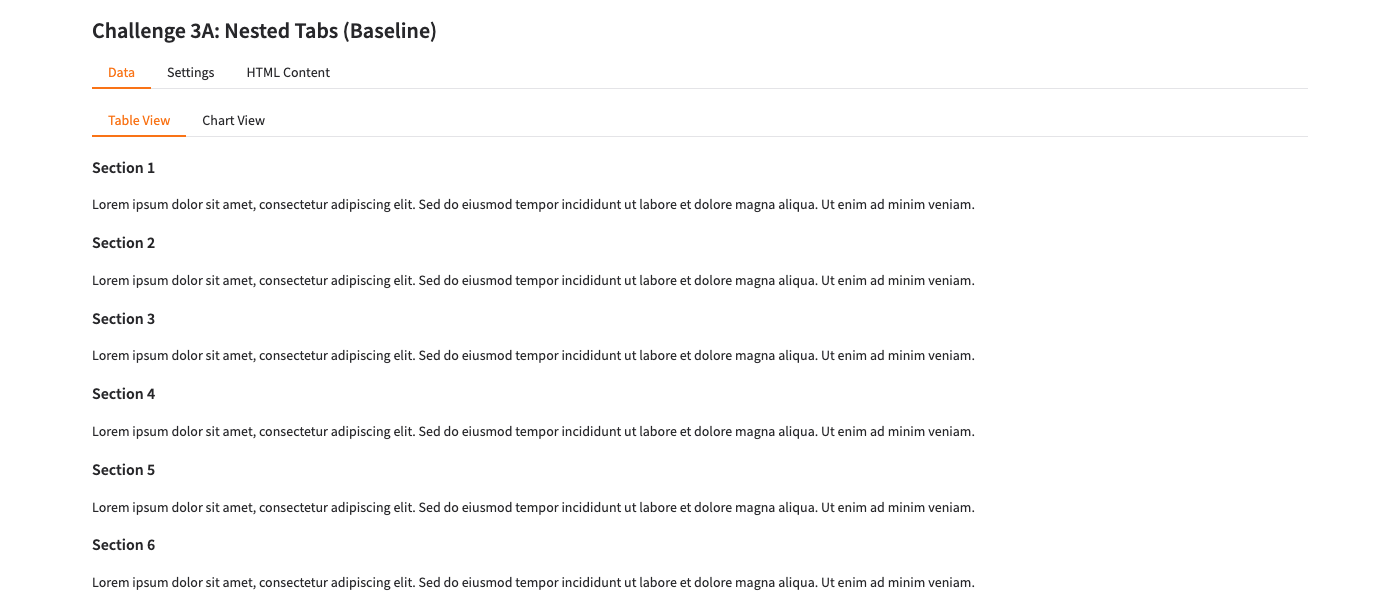Viewport: 1400px width, 600px height.
Task: Click the Section 1 heading
Action: pos(123,168)
